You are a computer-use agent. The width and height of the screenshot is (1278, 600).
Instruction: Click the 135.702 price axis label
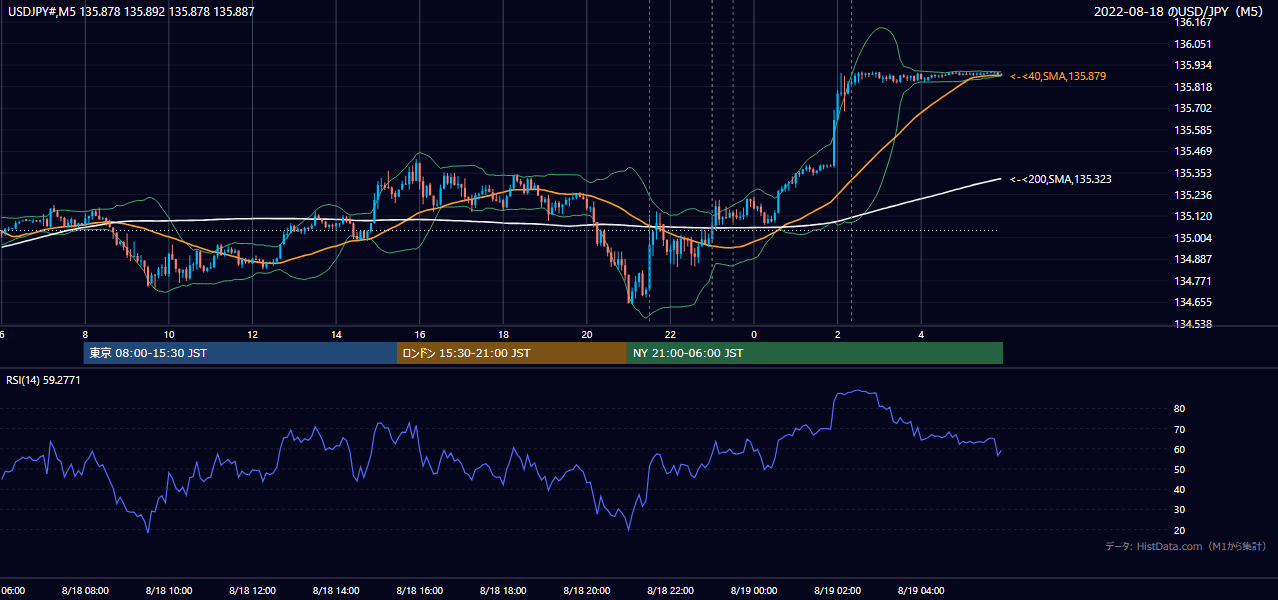1192,108
